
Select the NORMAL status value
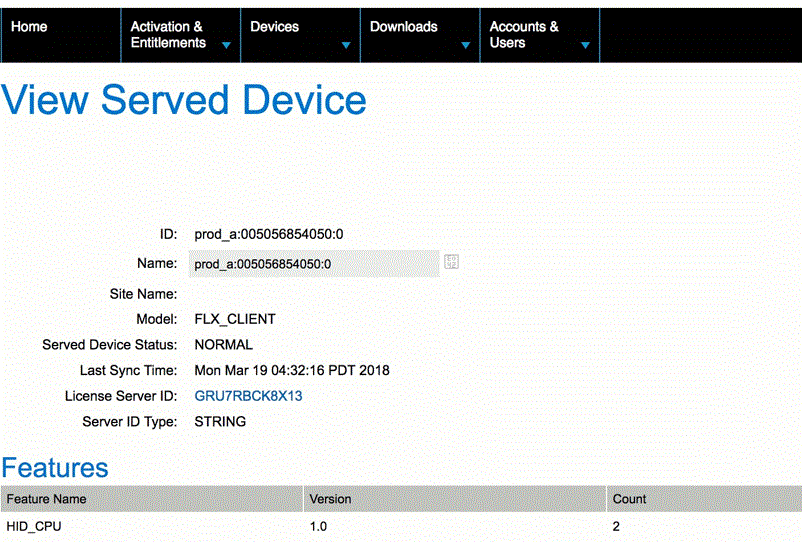pyautogui.click(x=224, y=345)
